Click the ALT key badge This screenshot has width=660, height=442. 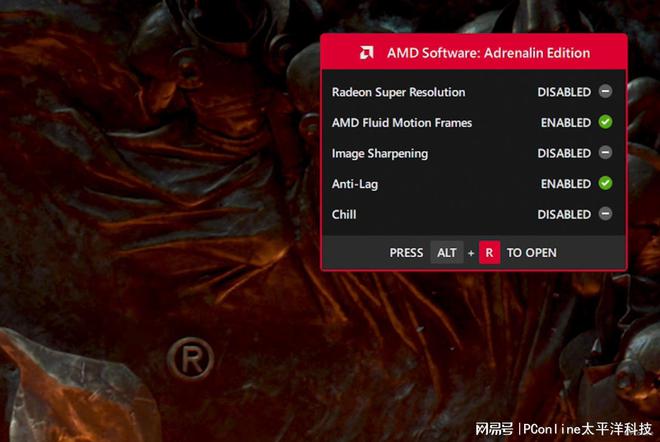click(447, 253)
